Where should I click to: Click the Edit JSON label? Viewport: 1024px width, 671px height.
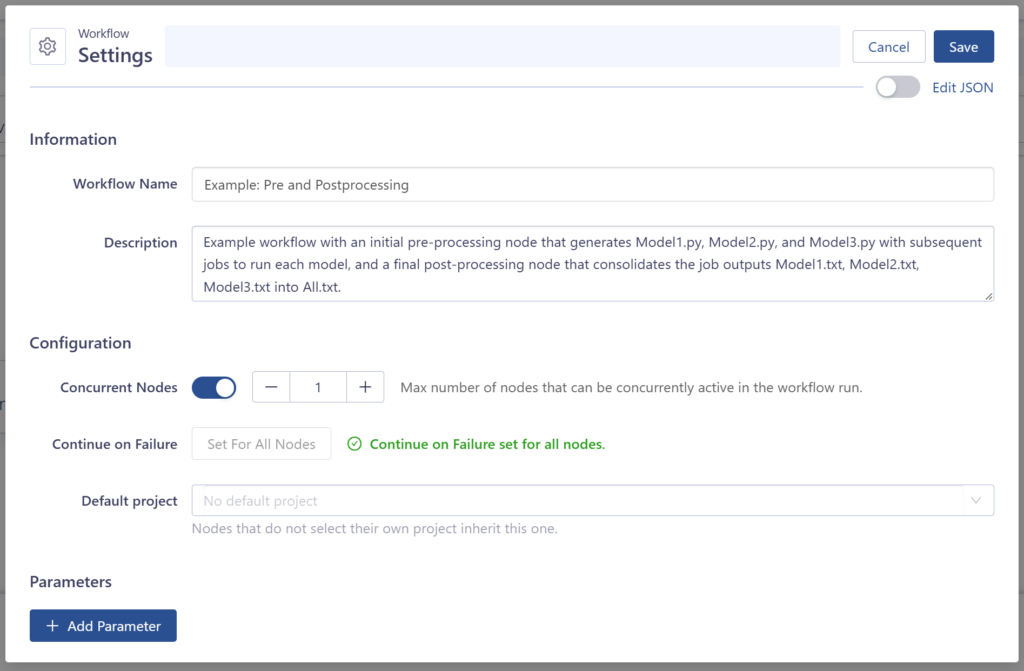[963, 88]
